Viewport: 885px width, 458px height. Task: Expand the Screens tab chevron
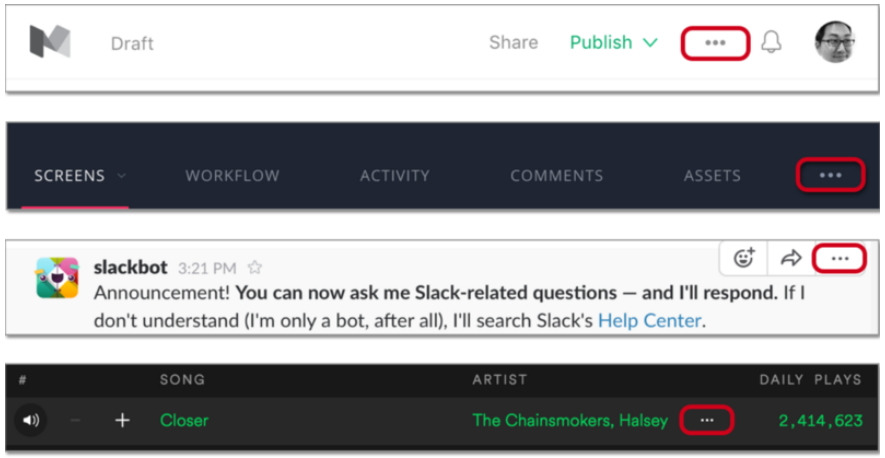tap(123, 176)
